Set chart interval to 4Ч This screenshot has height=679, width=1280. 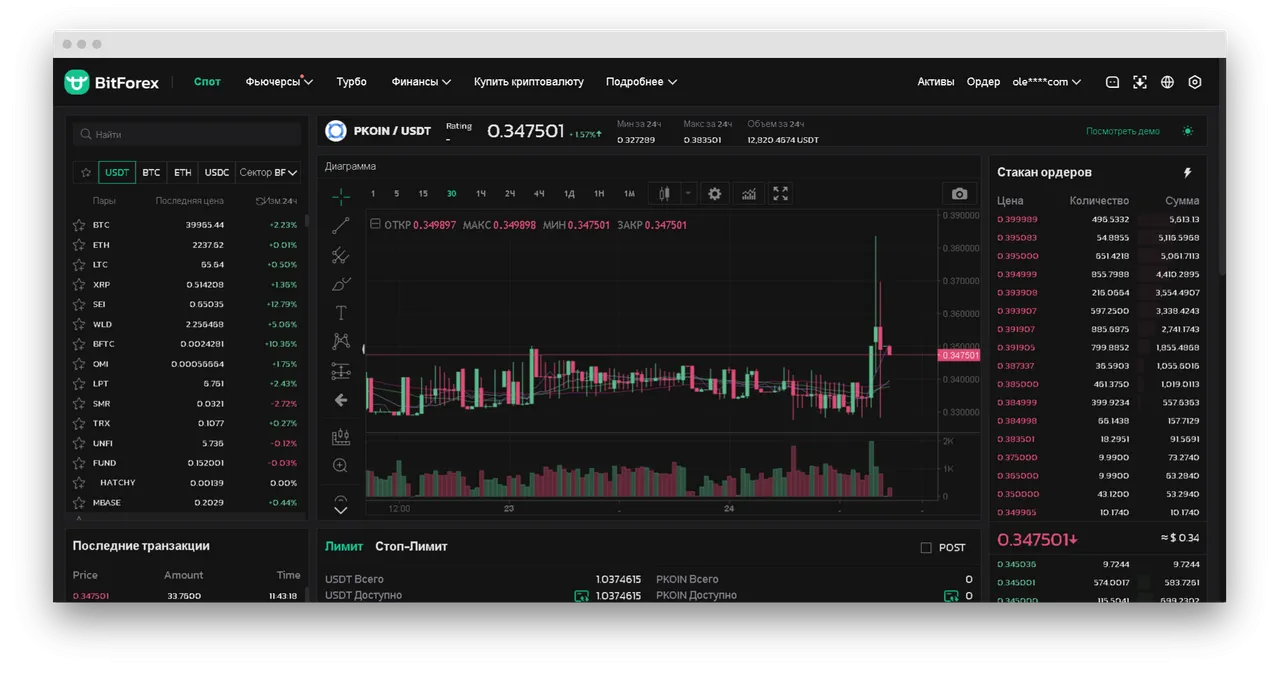(539, 194)
